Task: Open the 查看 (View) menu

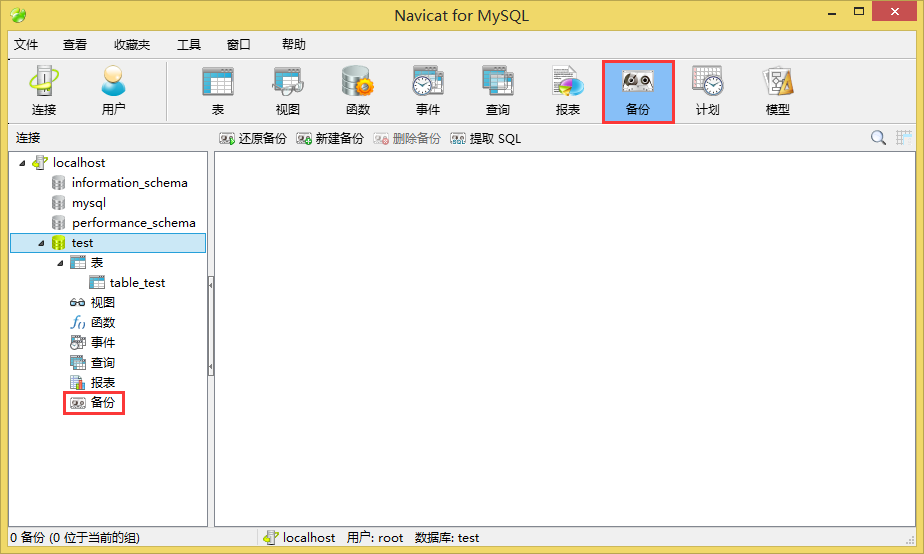Action: point(75,45)
